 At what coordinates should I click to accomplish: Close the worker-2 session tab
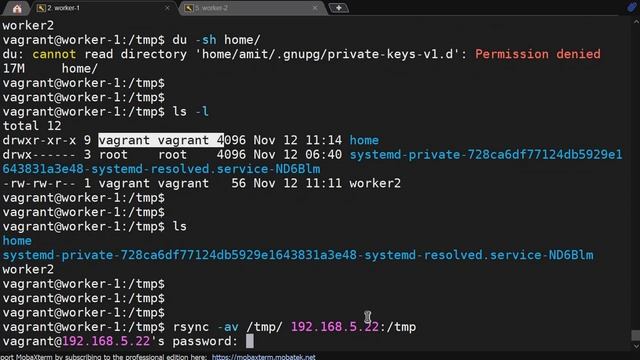pyautogui.click(x=315, y=8)
